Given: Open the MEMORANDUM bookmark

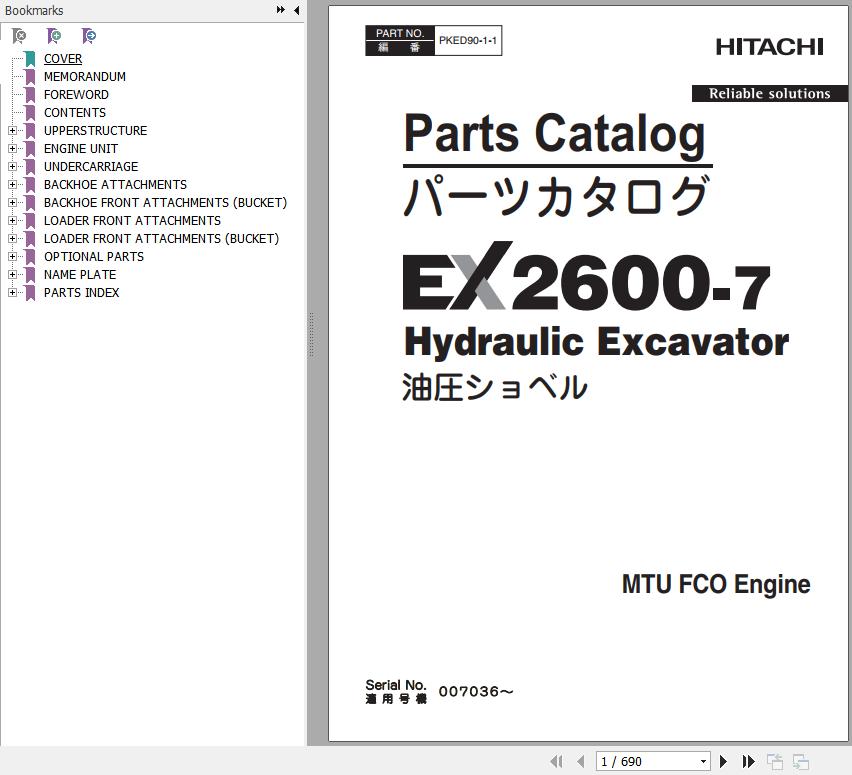Looking at the screenshot, I should (85, 77).
